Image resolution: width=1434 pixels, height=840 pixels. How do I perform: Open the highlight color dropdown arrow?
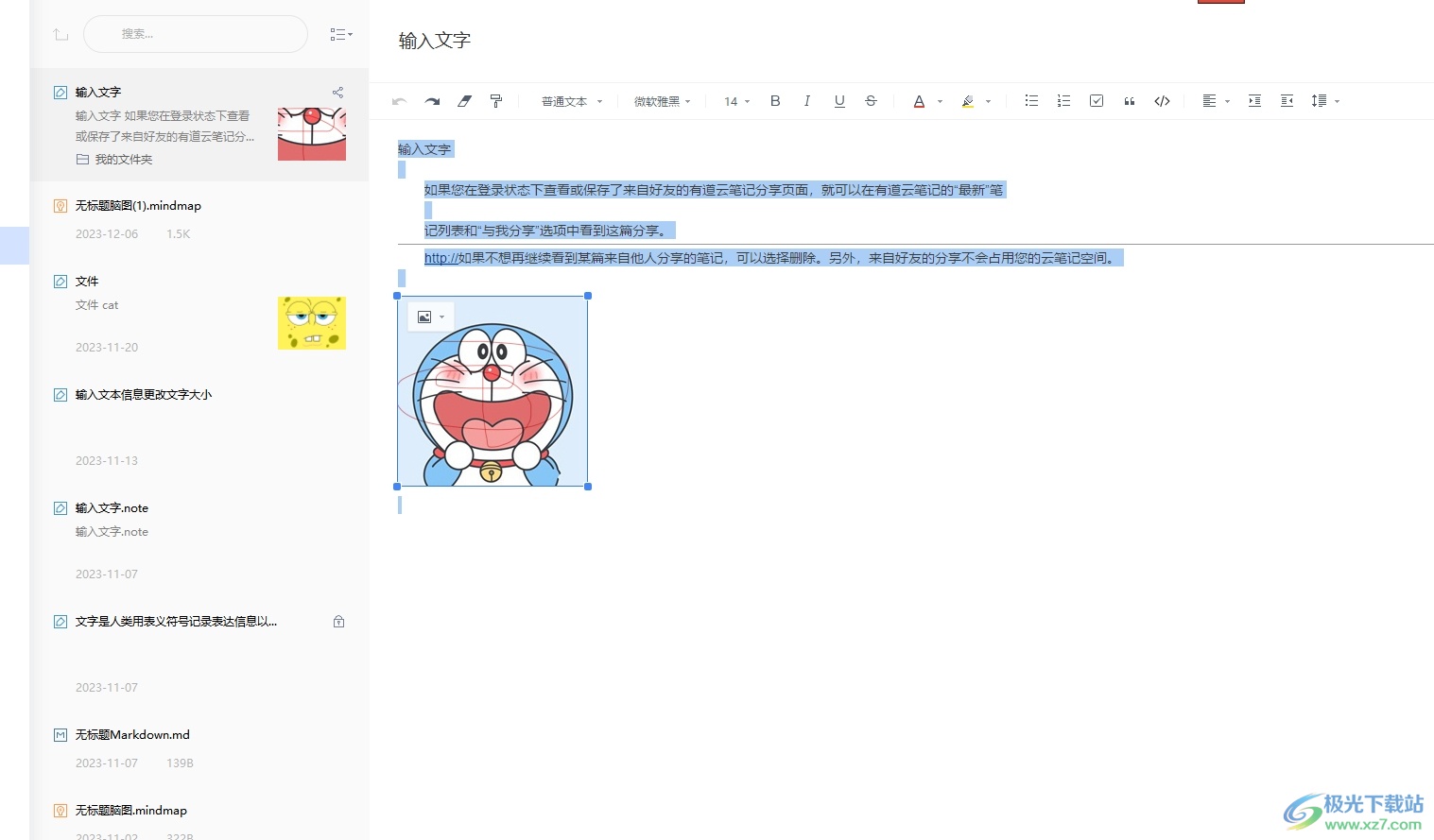pyautogui.click(x=988, y=101)
